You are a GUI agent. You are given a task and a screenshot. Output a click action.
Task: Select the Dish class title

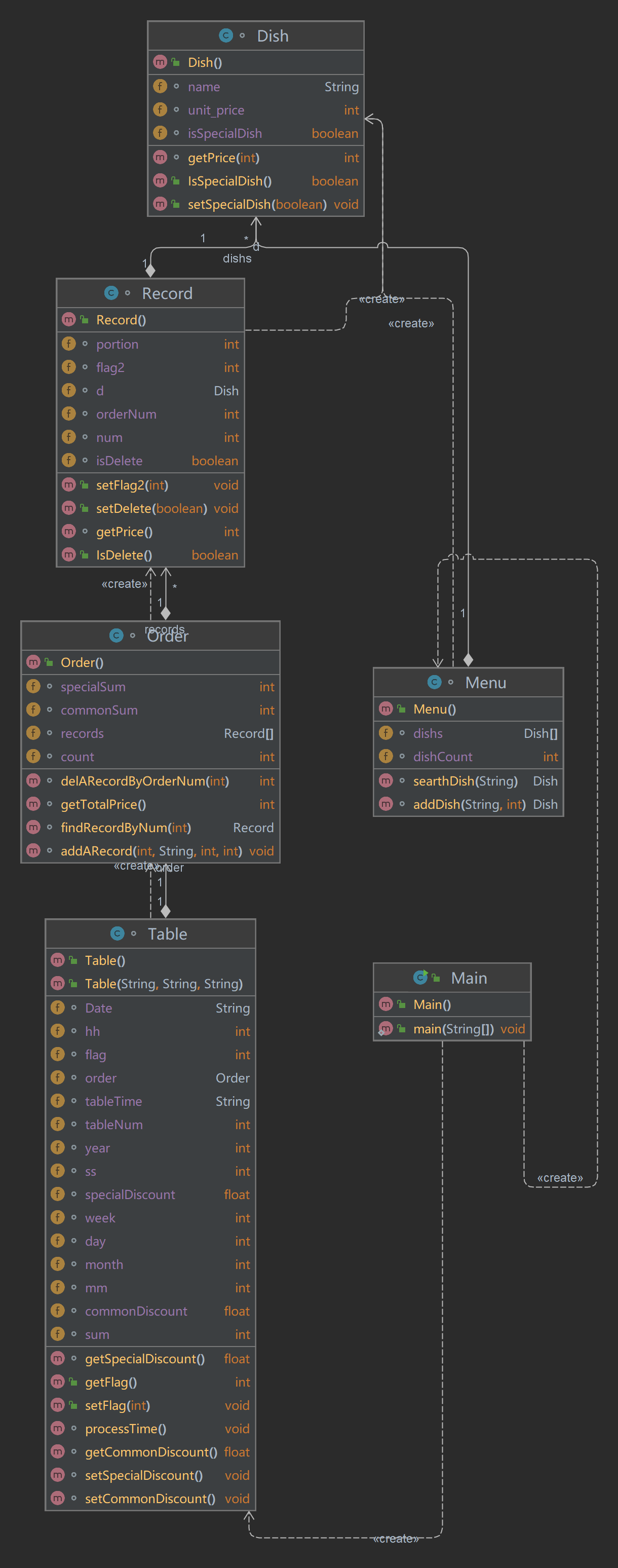click(x=273, y=36)
